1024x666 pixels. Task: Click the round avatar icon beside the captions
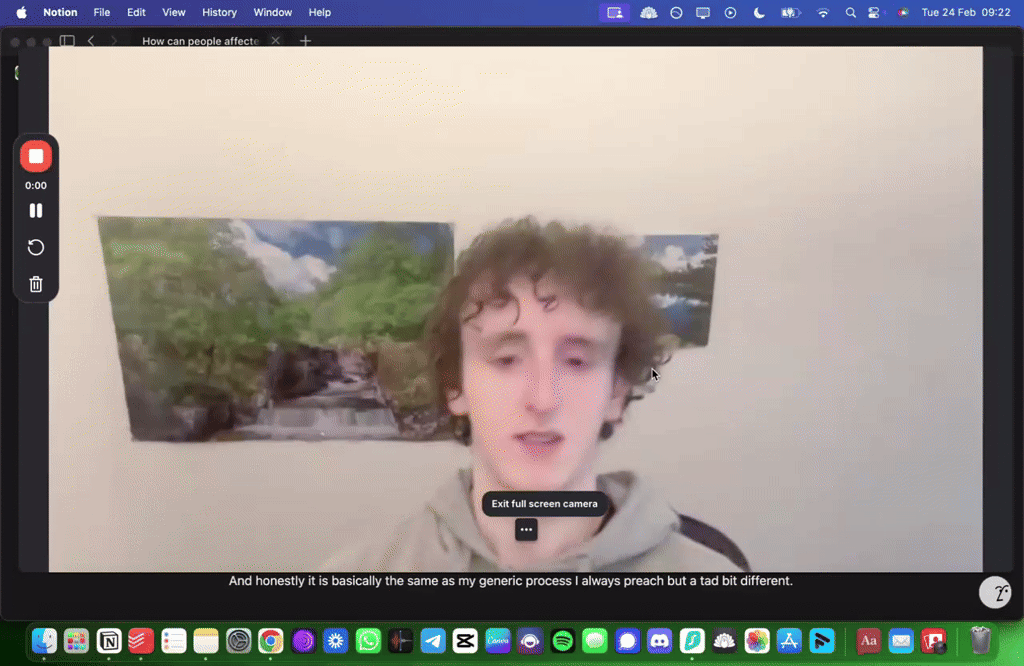[995, 593]
